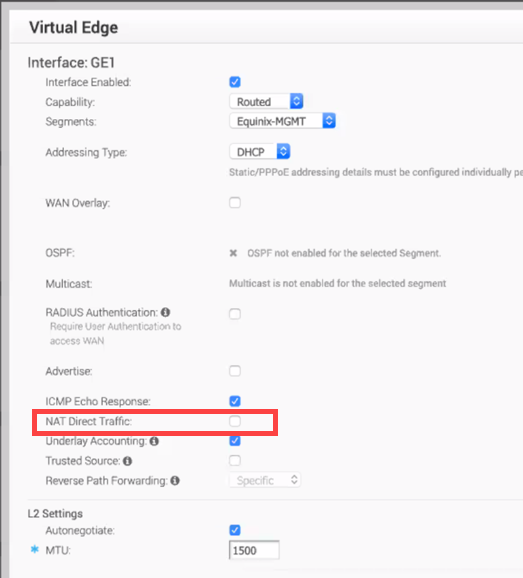
Task: Enable the Trusted Source checkbox
Action: pos(235,460)
